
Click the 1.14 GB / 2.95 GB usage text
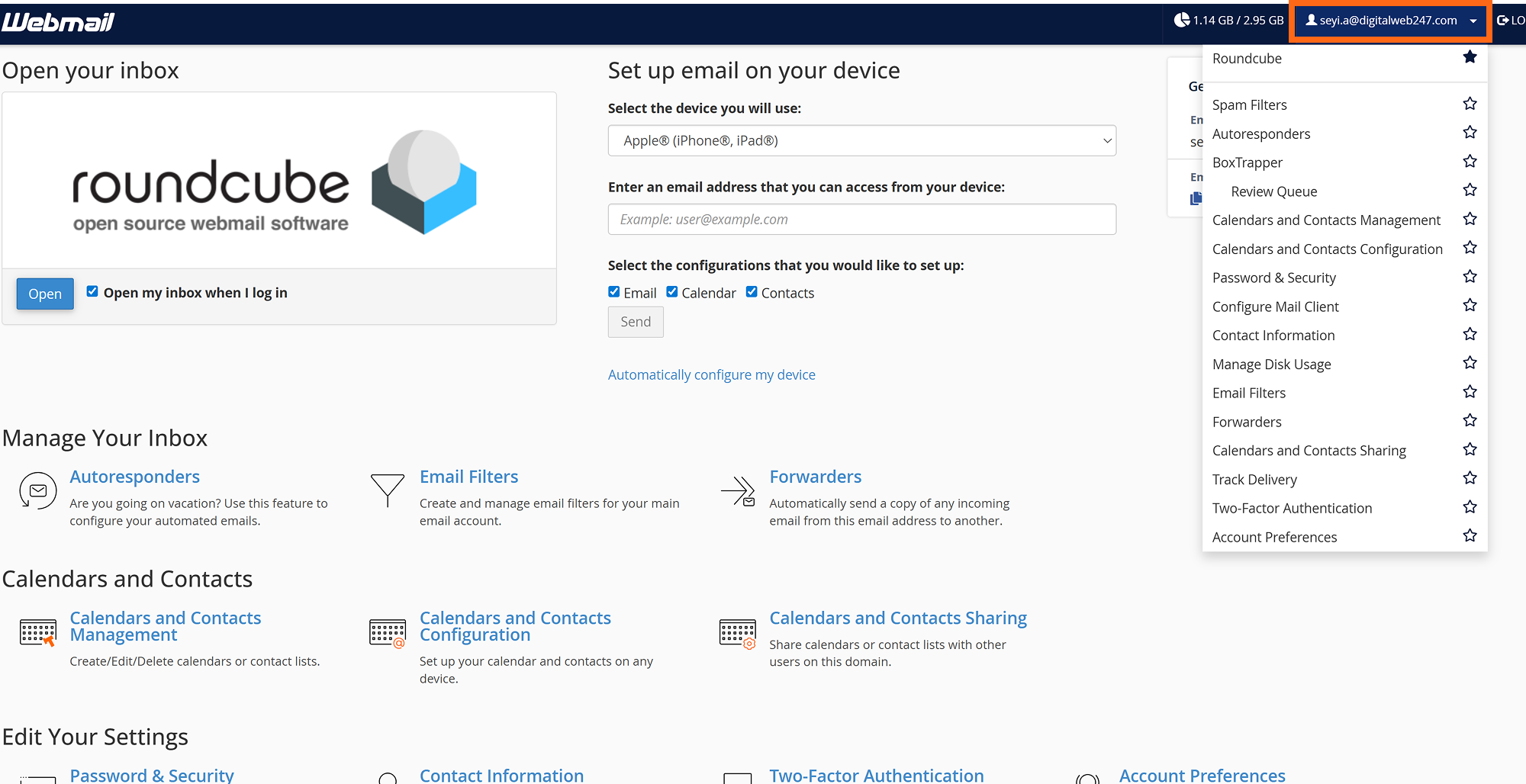[x=1238, y=21]
